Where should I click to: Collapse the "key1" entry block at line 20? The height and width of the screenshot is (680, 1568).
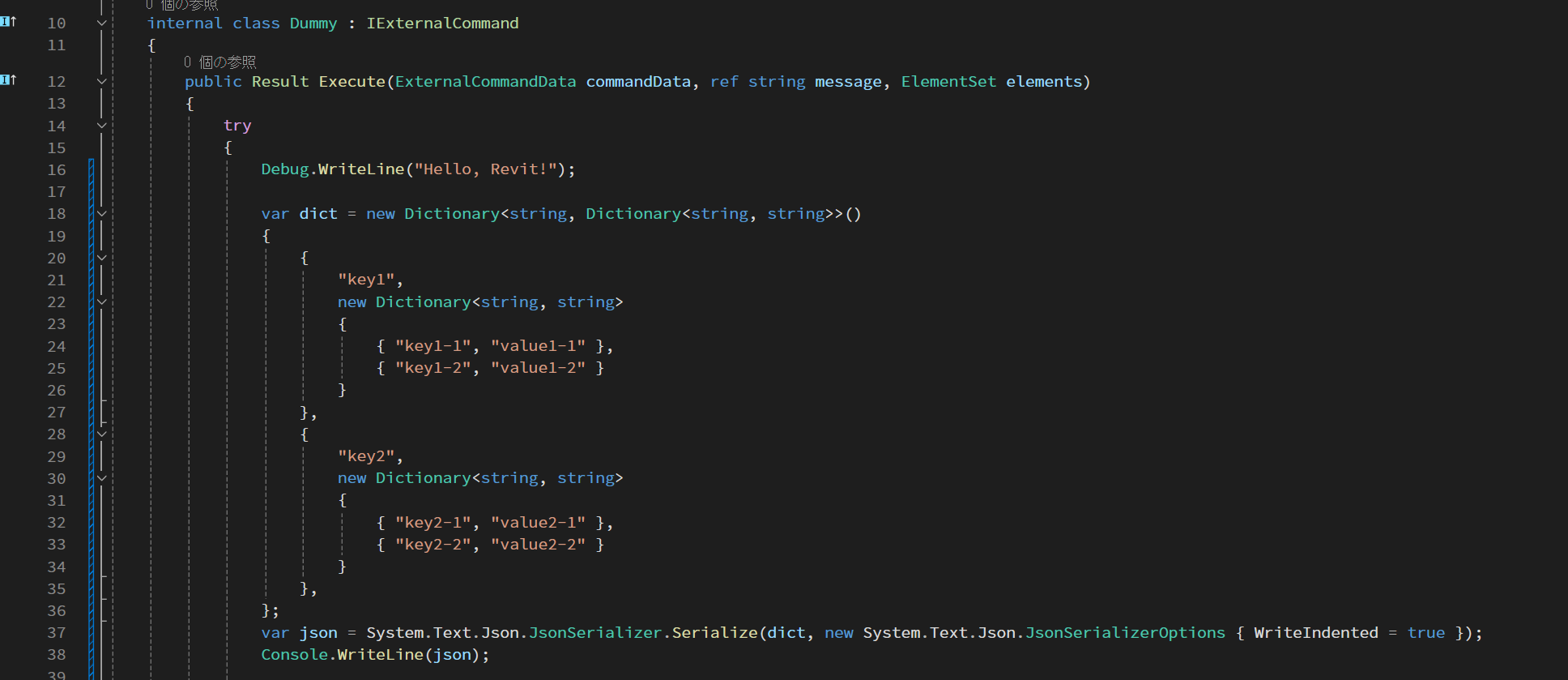102,258
